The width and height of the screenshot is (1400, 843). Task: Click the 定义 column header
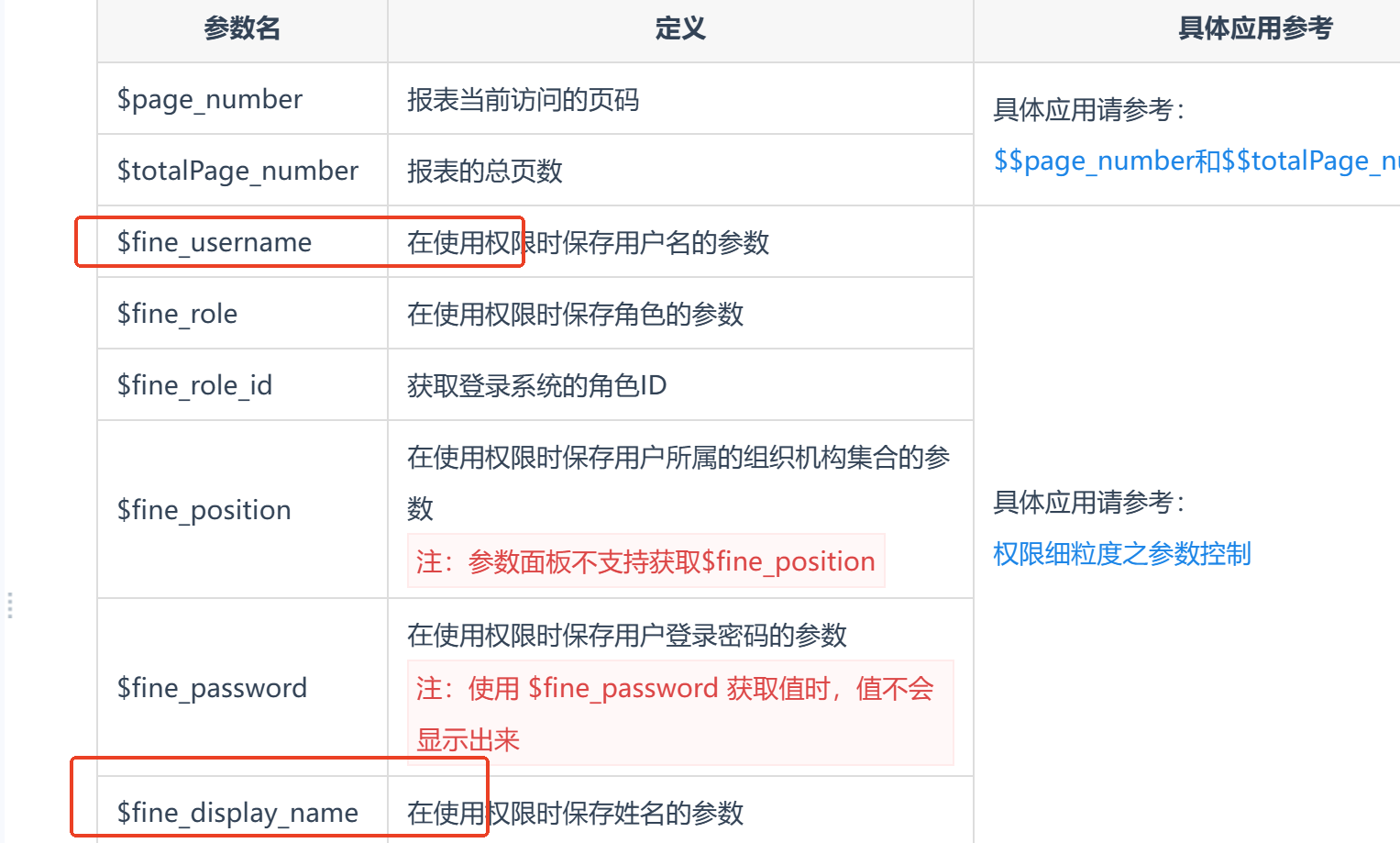click(x=680, y=29)
